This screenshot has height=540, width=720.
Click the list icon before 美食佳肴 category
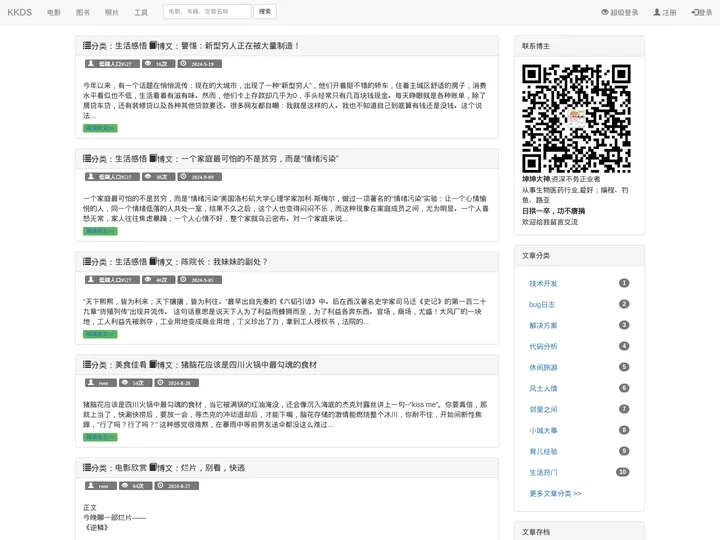point(87,364)
